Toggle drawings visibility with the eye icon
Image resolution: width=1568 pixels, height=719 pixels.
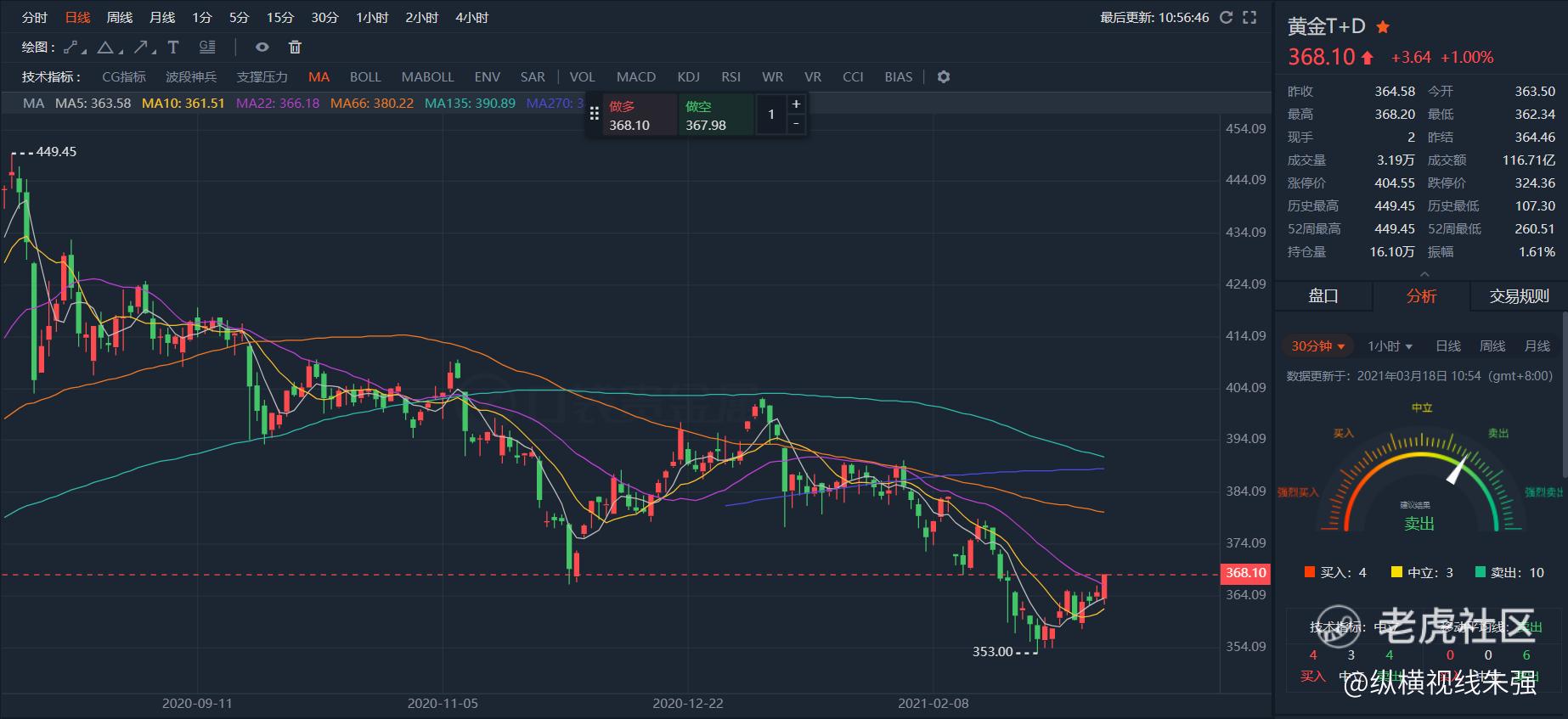[x=262, y=48]
